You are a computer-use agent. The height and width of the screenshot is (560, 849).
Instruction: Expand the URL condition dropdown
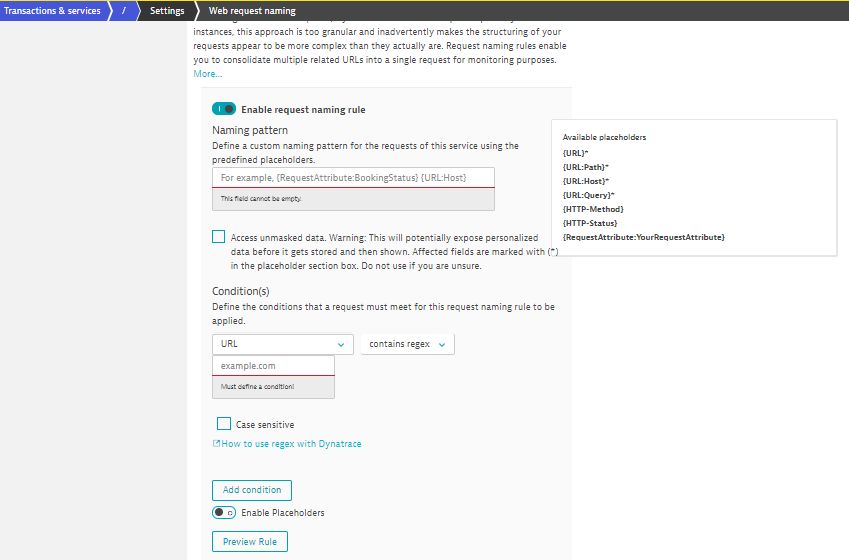282,344
